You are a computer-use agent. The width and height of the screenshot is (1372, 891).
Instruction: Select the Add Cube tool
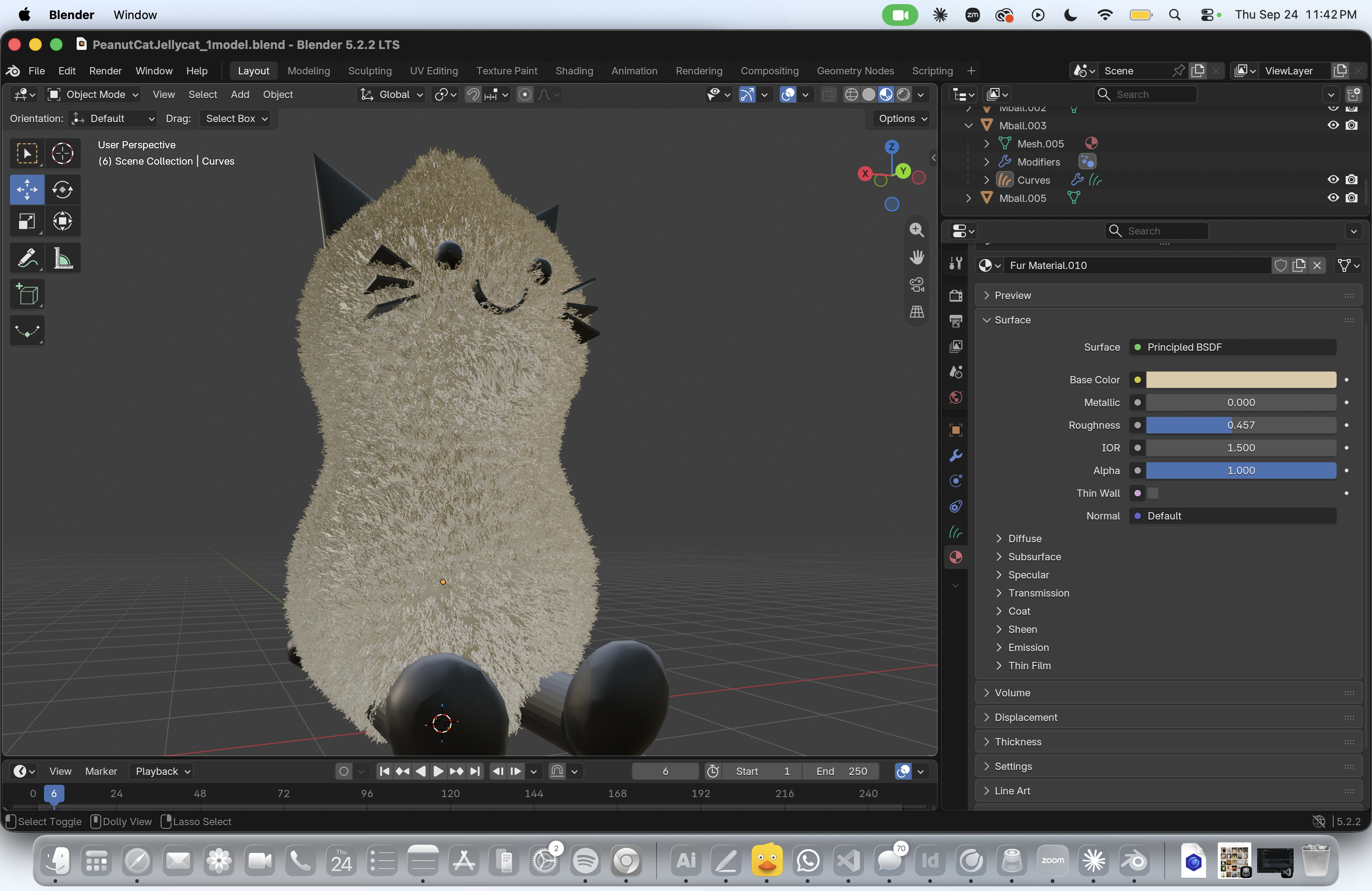[x=27, y=294]
